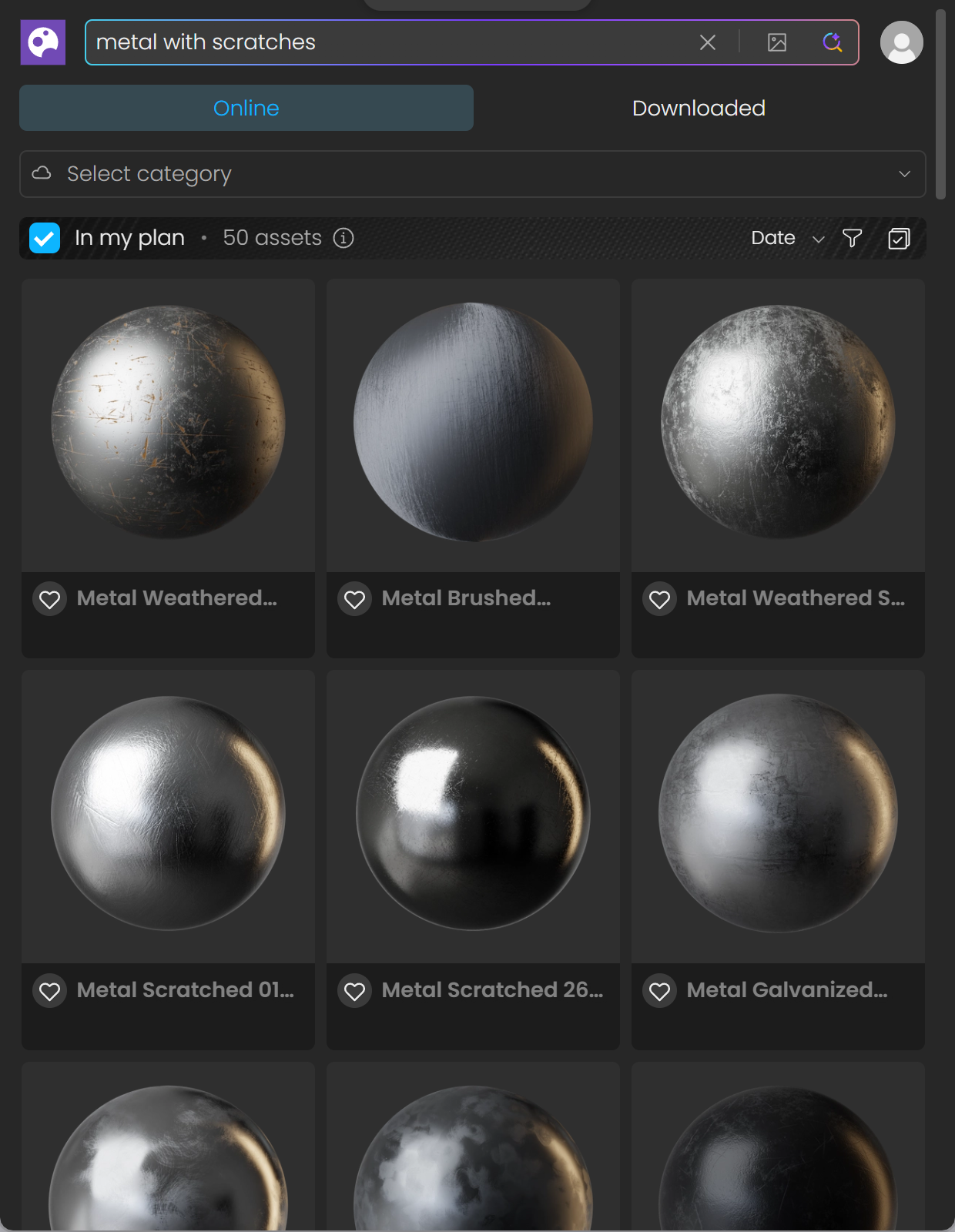Expand the Select category dropdown
955x1232 pixels.
pyautogui.click(x=473, y=174)
